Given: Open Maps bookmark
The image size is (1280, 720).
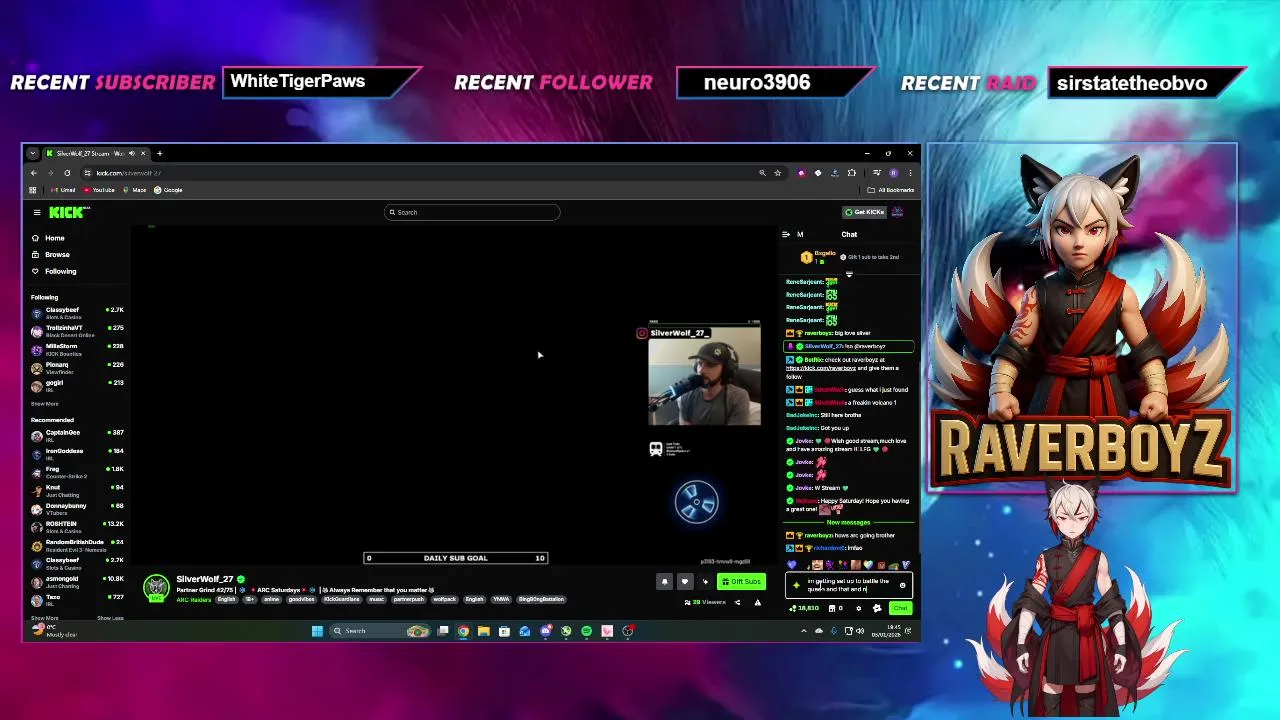Looking at the screenshot, I should point(135,190).
